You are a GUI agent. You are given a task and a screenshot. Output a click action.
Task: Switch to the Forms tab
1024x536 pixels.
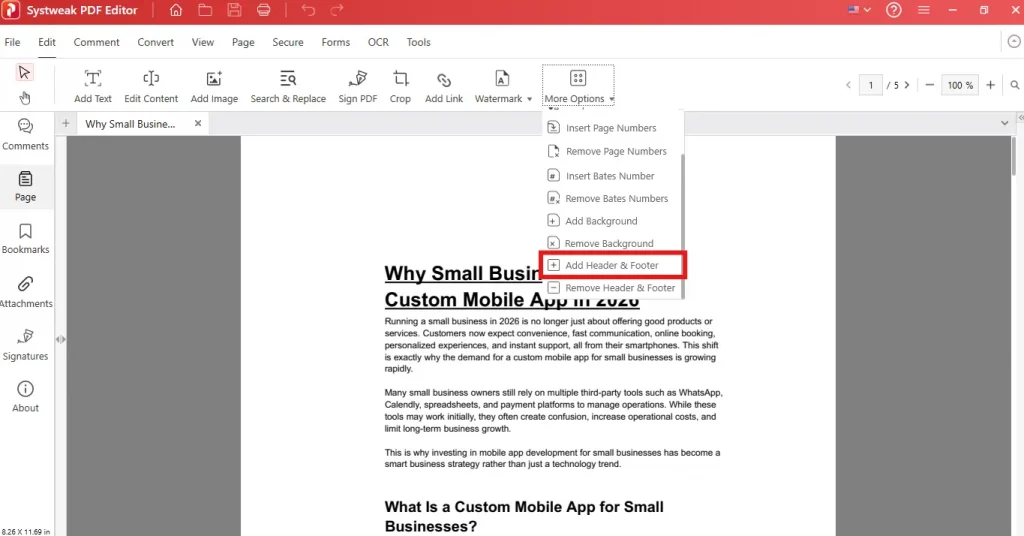point(336,42)
